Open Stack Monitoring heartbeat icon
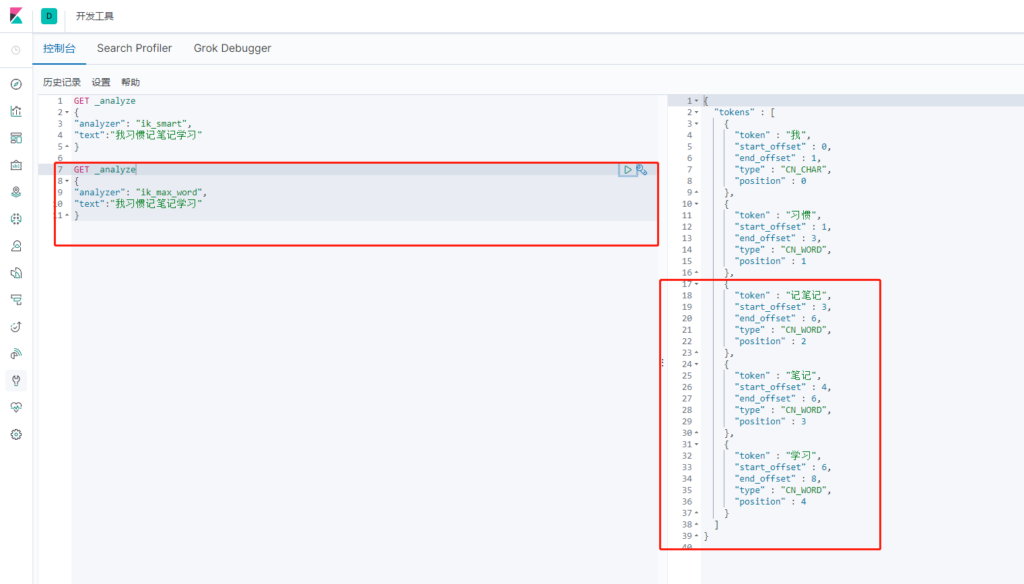 pyautogui.click(x=16, y=407)
